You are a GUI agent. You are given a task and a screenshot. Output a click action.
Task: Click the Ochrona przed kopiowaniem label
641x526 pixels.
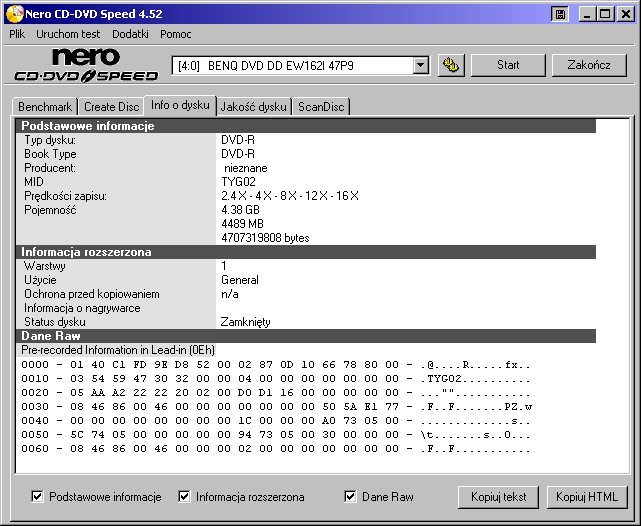pyautogui.click(x=92, y=294)
